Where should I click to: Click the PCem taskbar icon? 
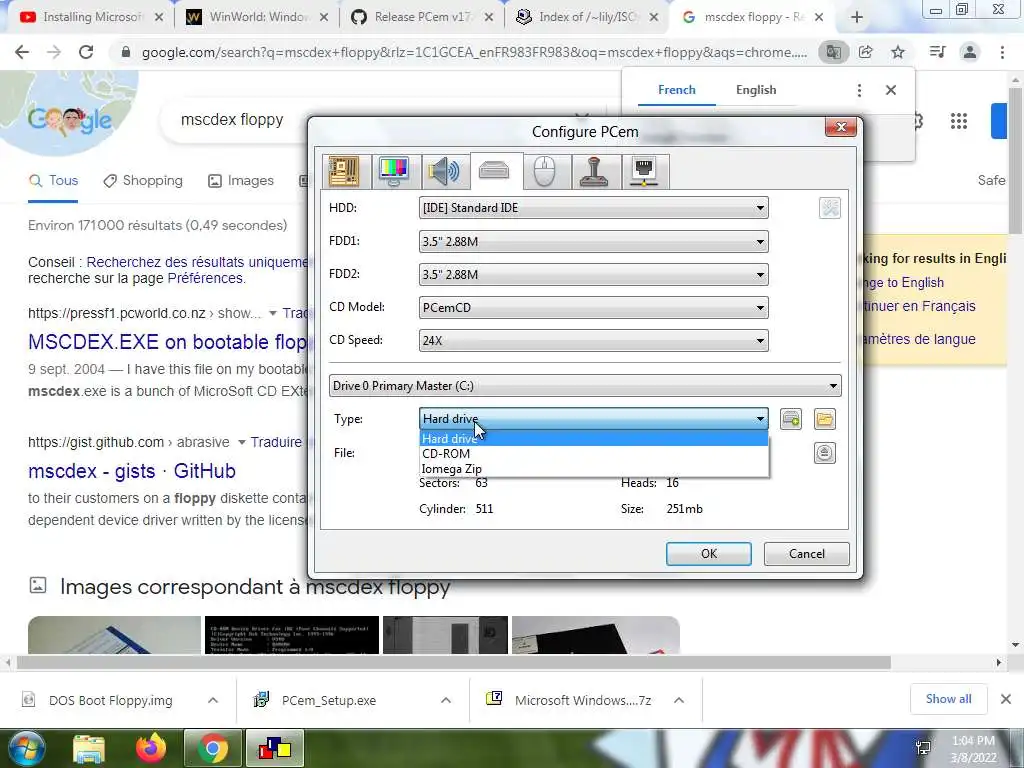point(275,748)
